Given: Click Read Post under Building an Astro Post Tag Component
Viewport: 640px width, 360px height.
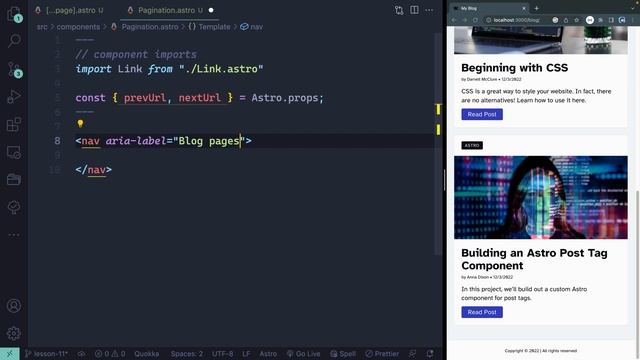Looking at the screenshot, I should [482, 312].
